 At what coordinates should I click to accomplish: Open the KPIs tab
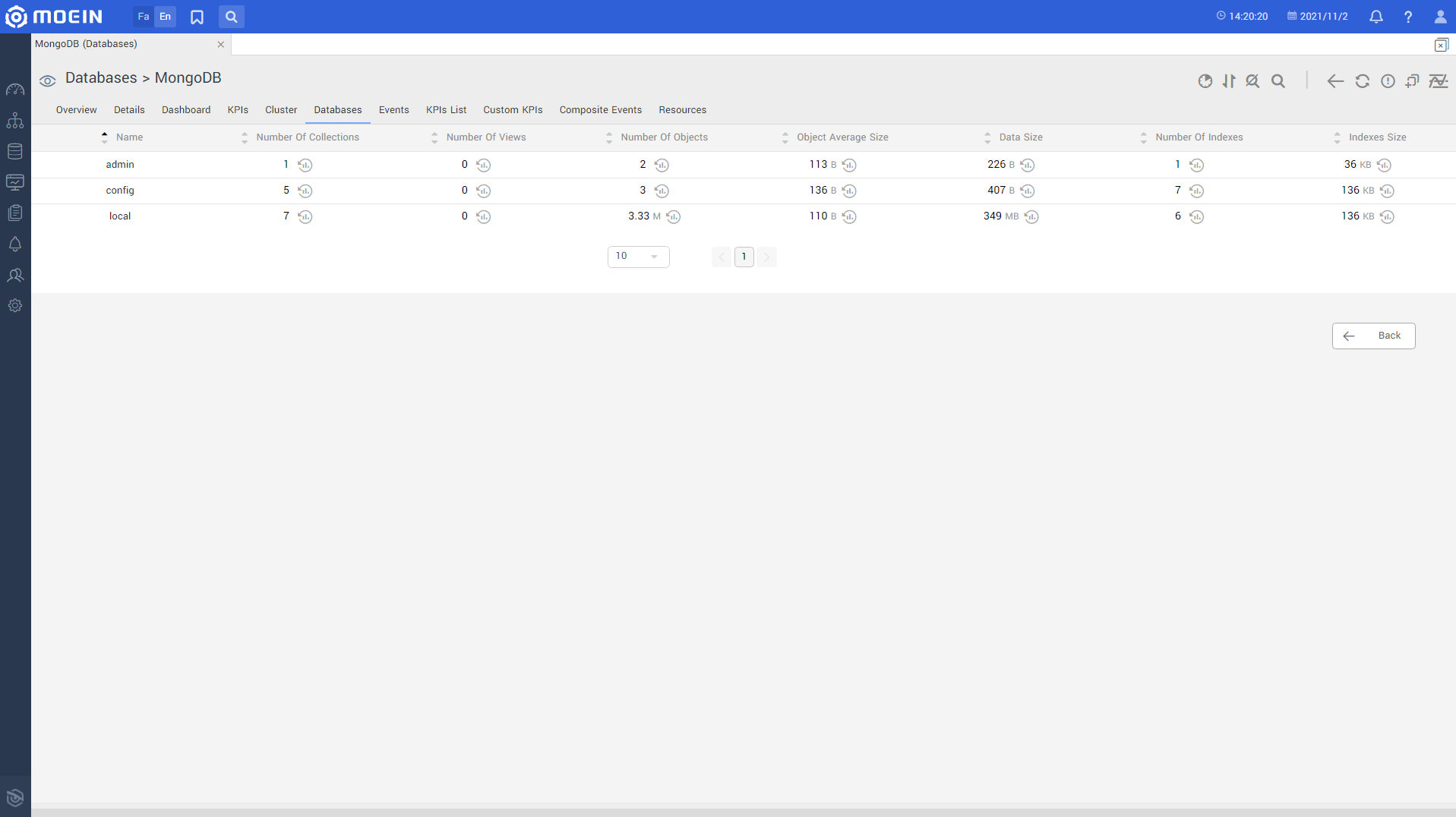click(x=238, y=110)
